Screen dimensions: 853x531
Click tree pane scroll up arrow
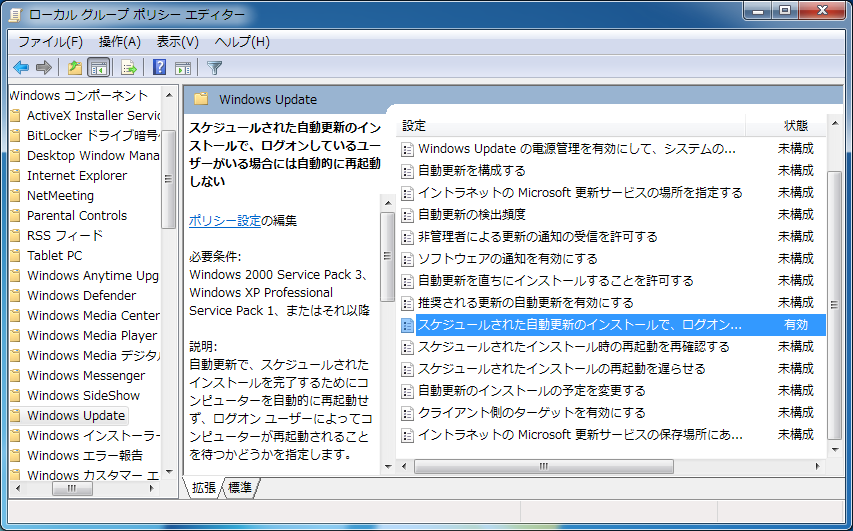(x=169, y=95)
